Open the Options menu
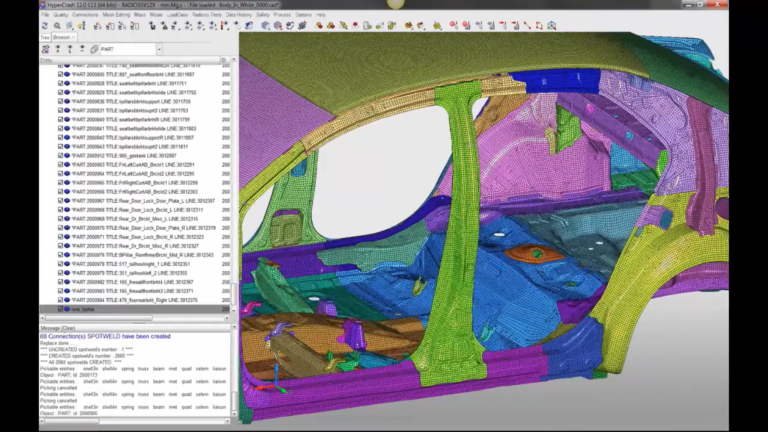The image size is (768, 432). click(303, 15)
